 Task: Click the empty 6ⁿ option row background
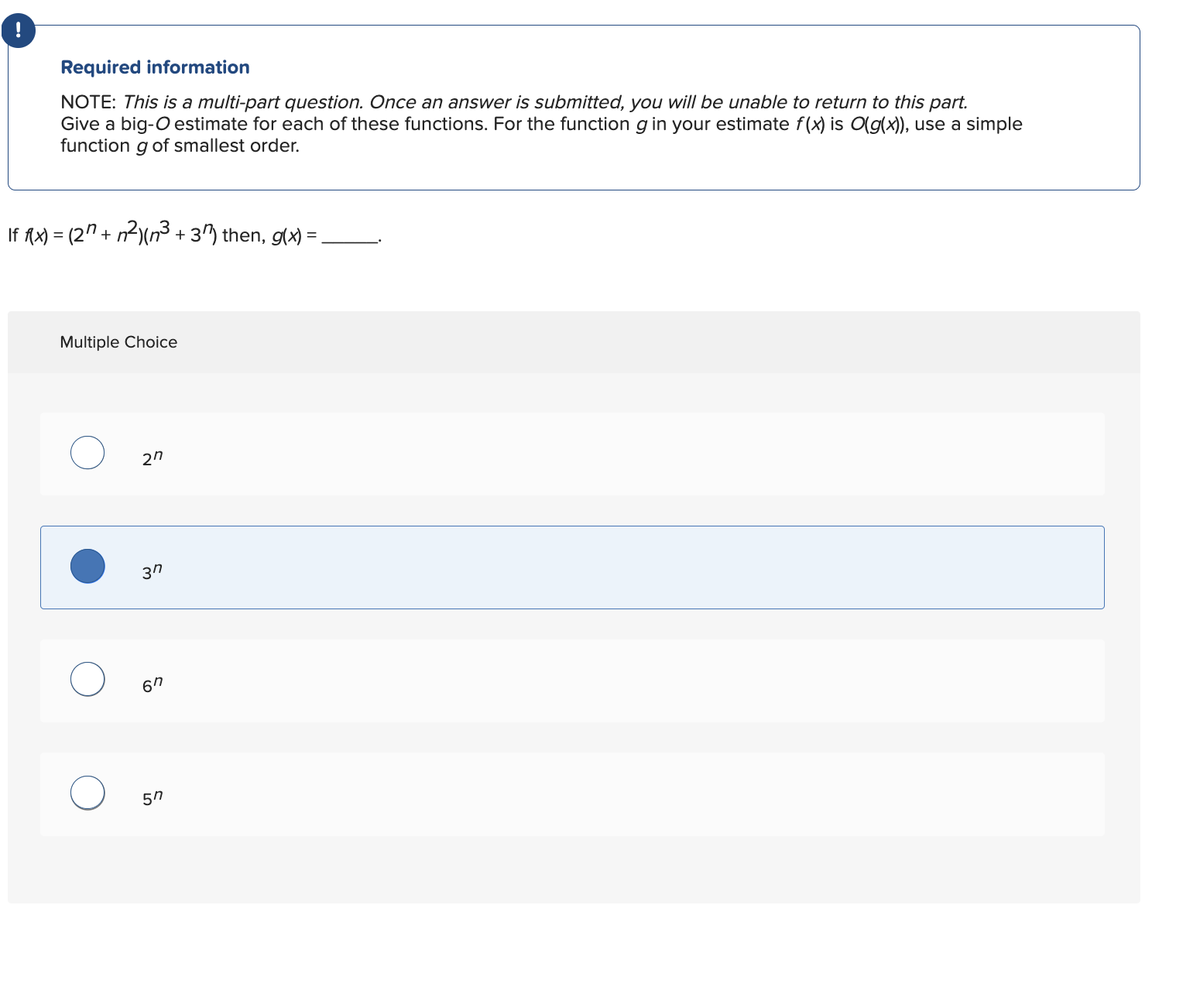click(x=572, y=681)
